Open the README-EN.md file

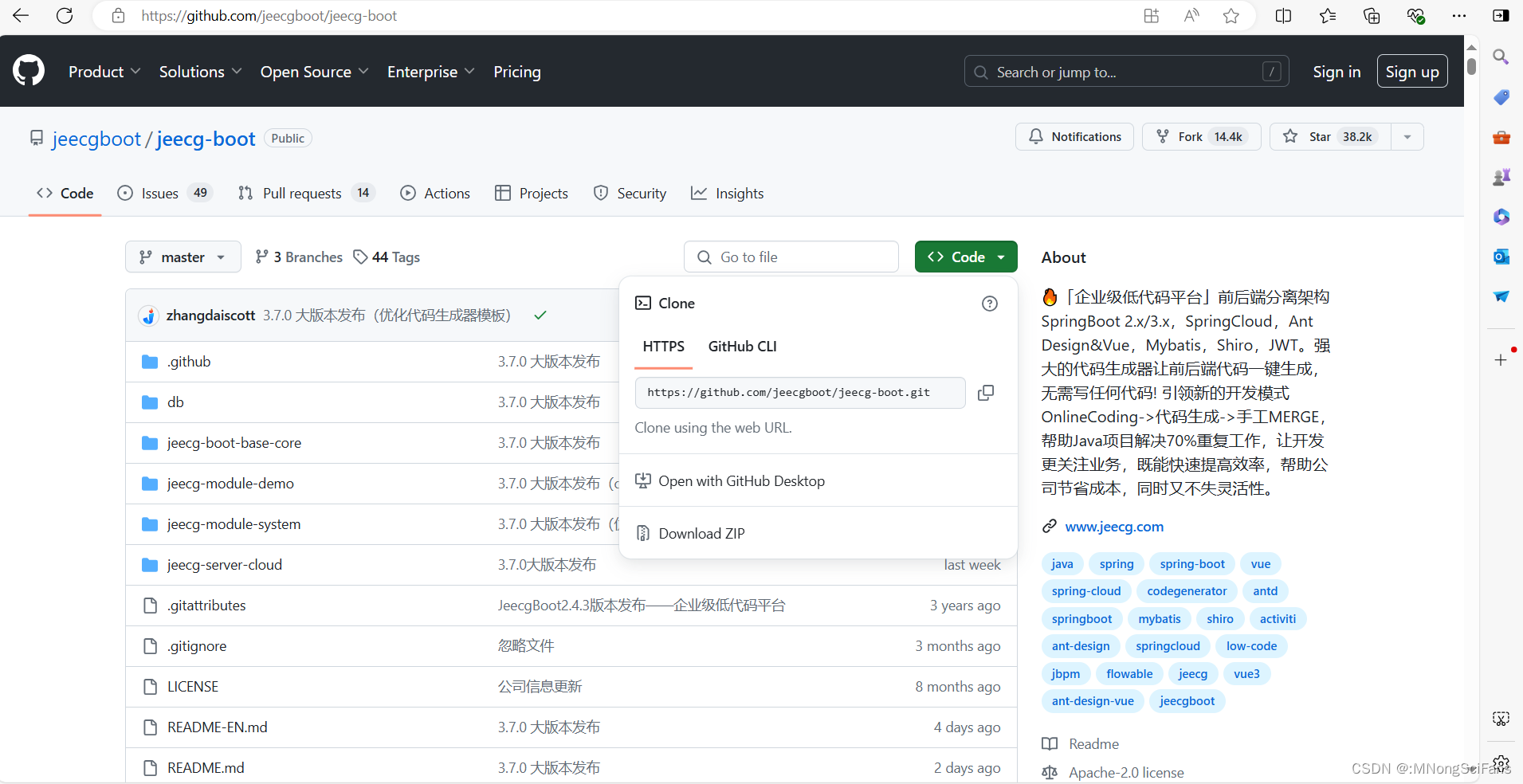click(217, 727)
